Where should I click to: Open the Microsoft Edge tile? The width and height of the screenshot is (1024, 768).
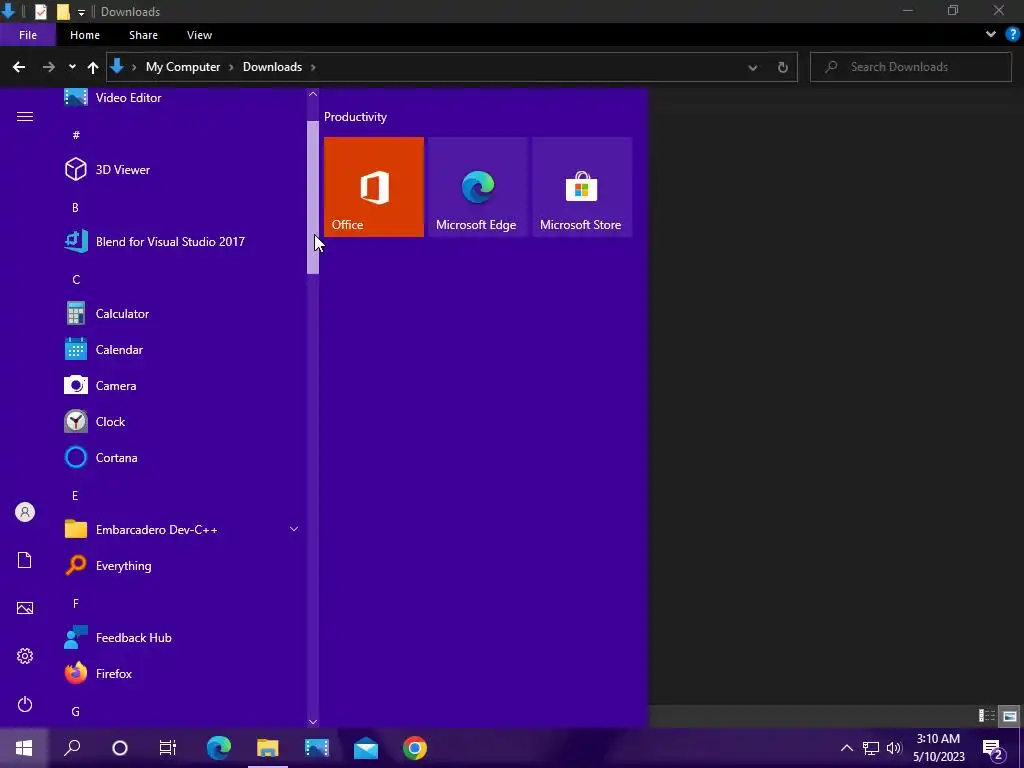[477, 187]
